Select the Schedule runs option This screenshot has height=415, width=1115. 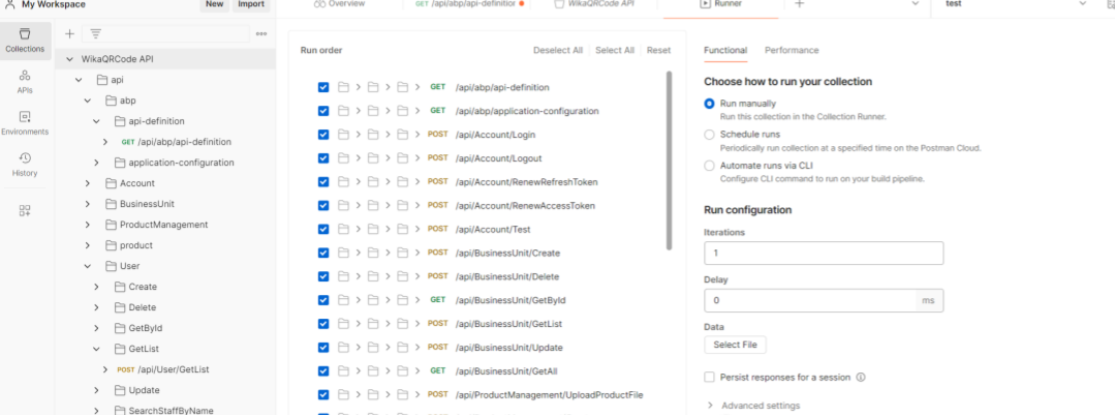(x=709, y=134)
